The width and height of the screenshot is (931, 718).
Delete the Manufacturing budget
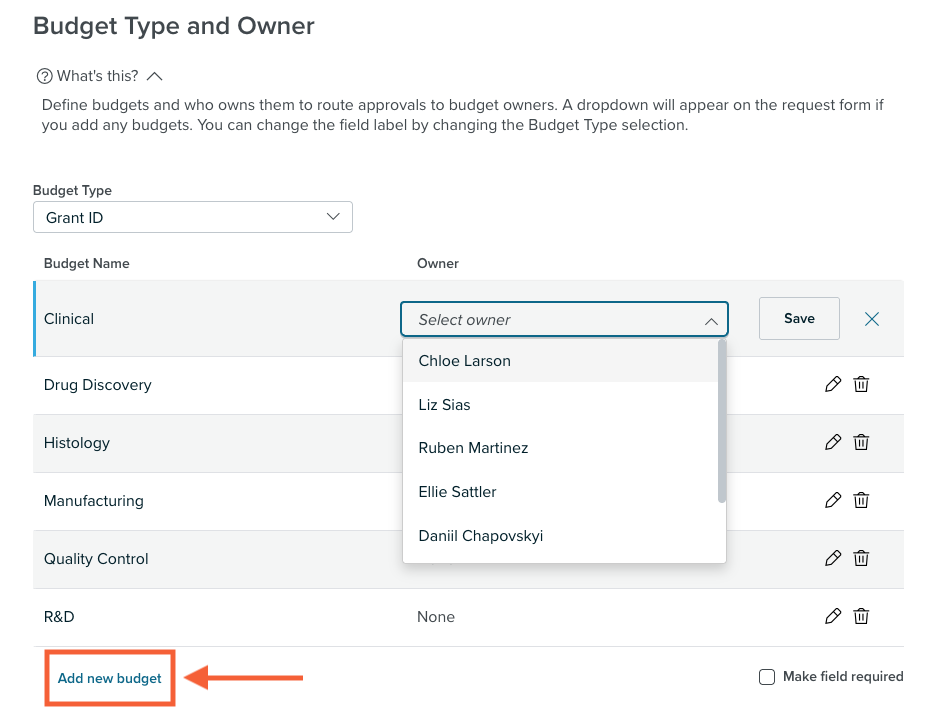coord(861,500)
